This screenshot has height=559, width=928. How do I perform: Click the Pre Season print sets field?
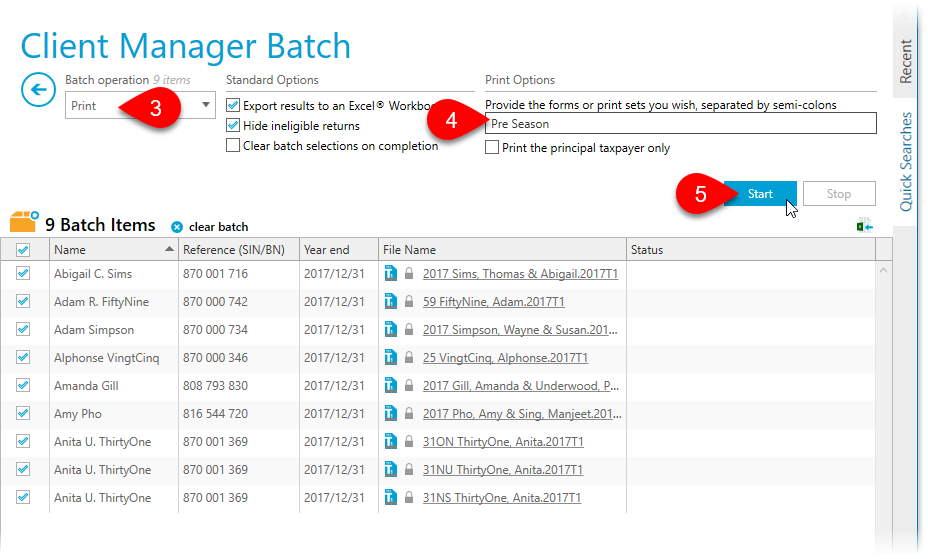tap(681, 124)
